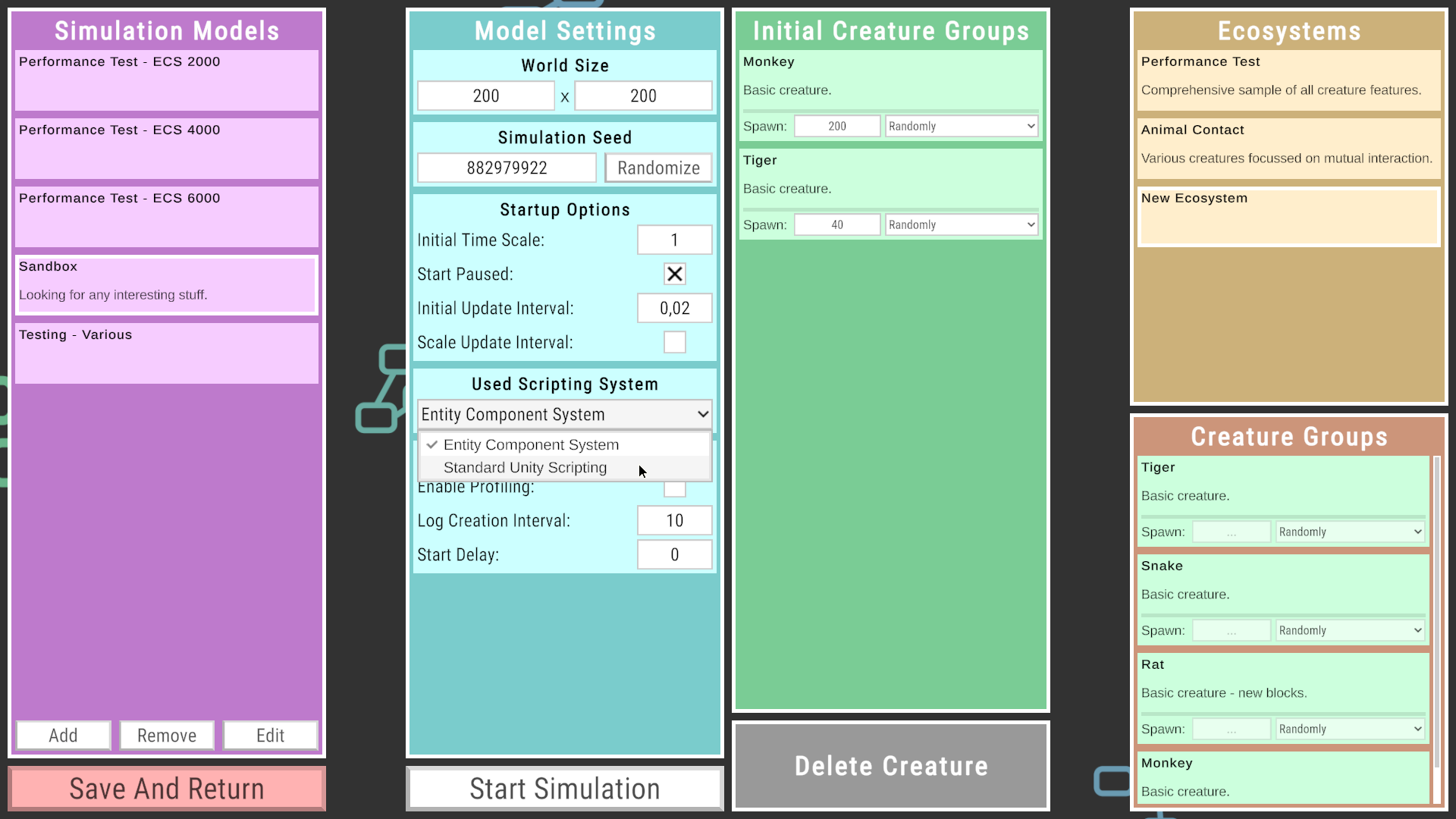Toggle the Enable Profiling checkbox

[674, 490]
